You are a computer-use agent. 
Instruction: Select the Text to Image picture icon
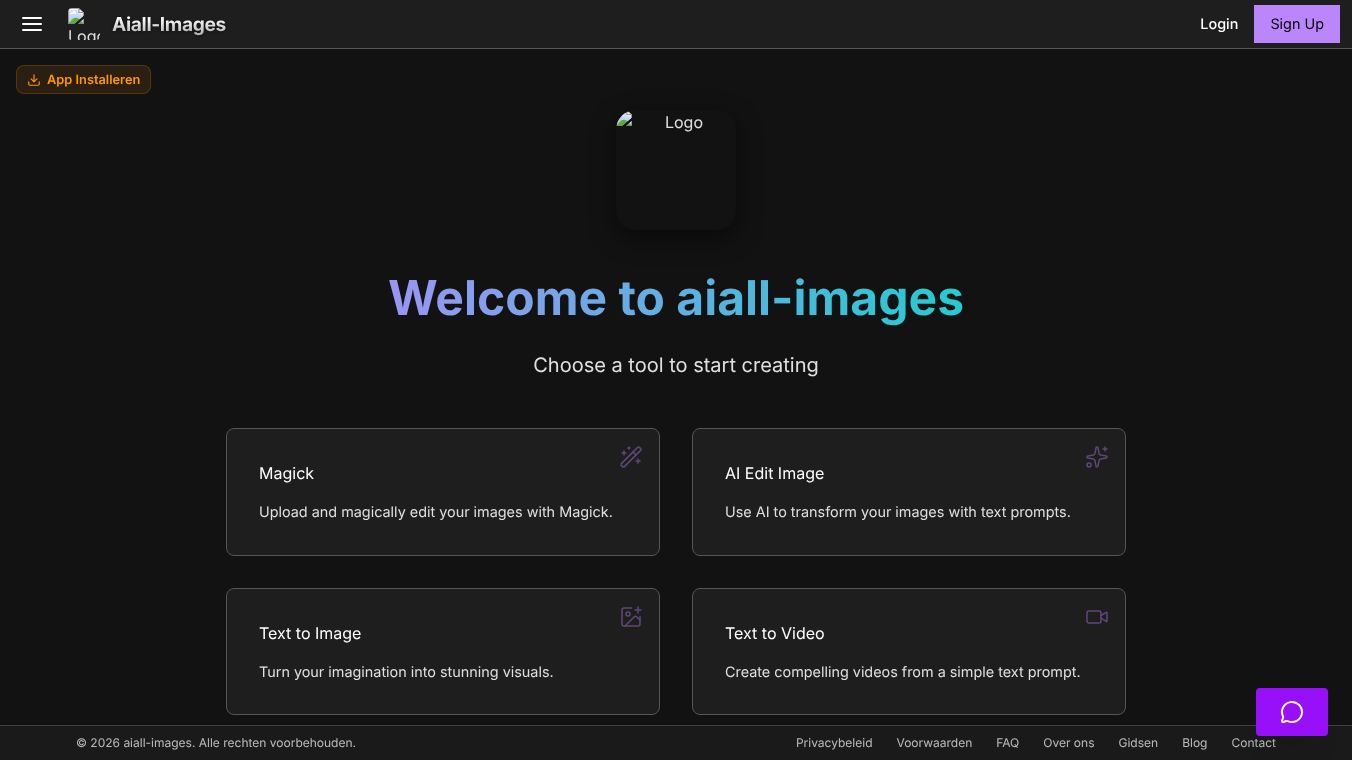[x=631, y=617]
